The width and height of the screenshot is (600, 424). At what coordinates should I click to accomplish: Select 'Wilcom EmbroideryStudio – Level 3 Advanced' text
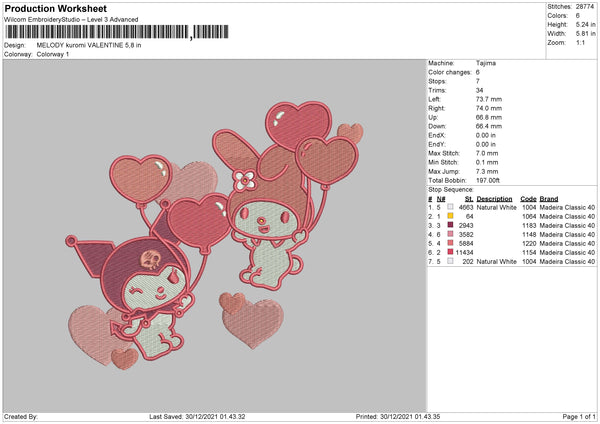[x=71, y=19]
